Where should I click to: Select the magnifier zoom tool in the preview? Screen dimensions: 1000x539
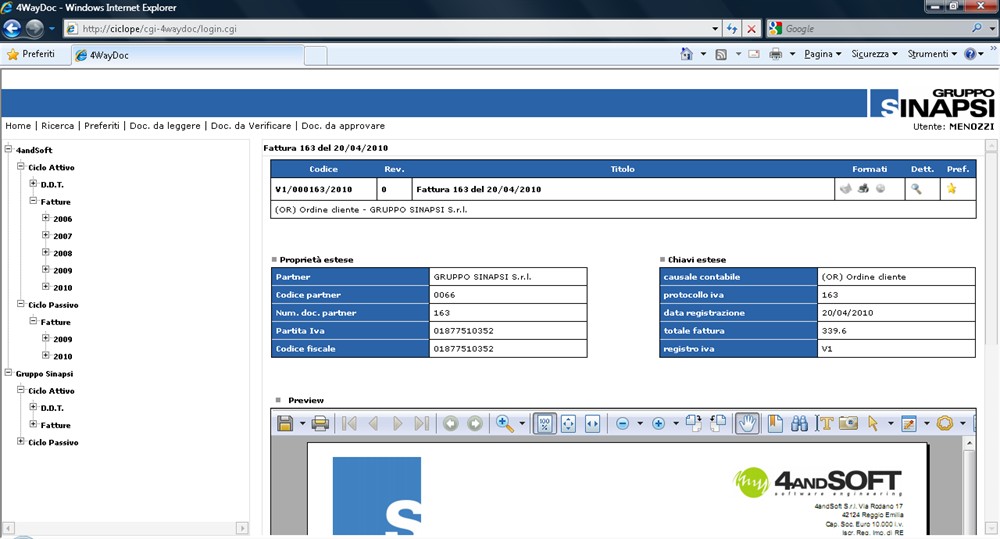pos(504,424)
